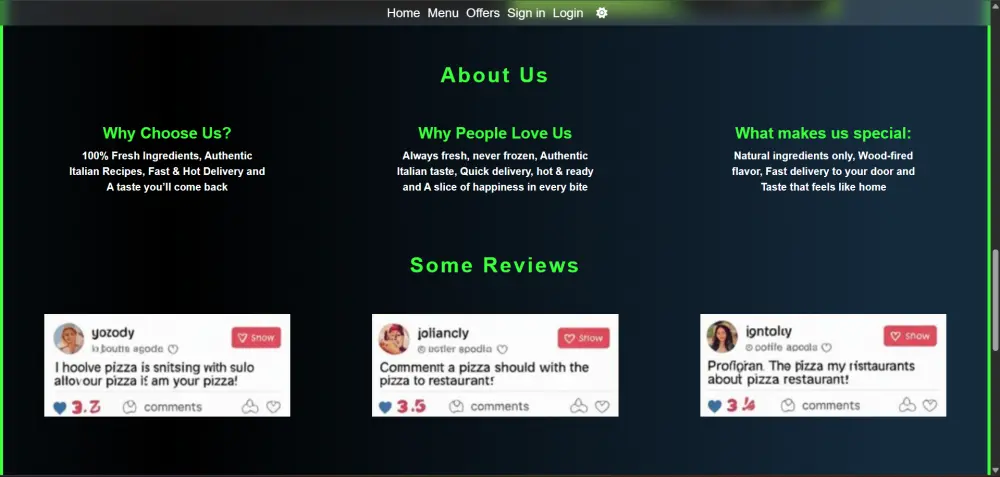The height and width of the screenshot is (477, 1000).
Task: Click the 'Always fresh, never frozen' paragraph
Action: (x=495, y=172)
